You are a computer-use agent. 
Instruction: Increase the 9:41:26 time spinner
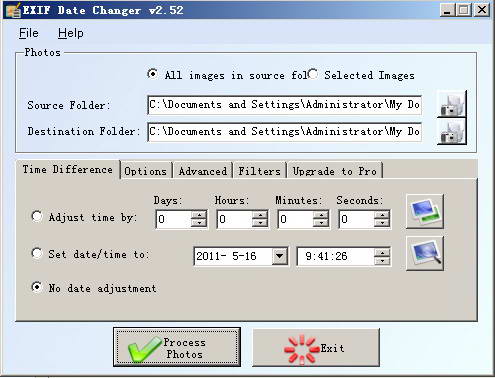382,252
